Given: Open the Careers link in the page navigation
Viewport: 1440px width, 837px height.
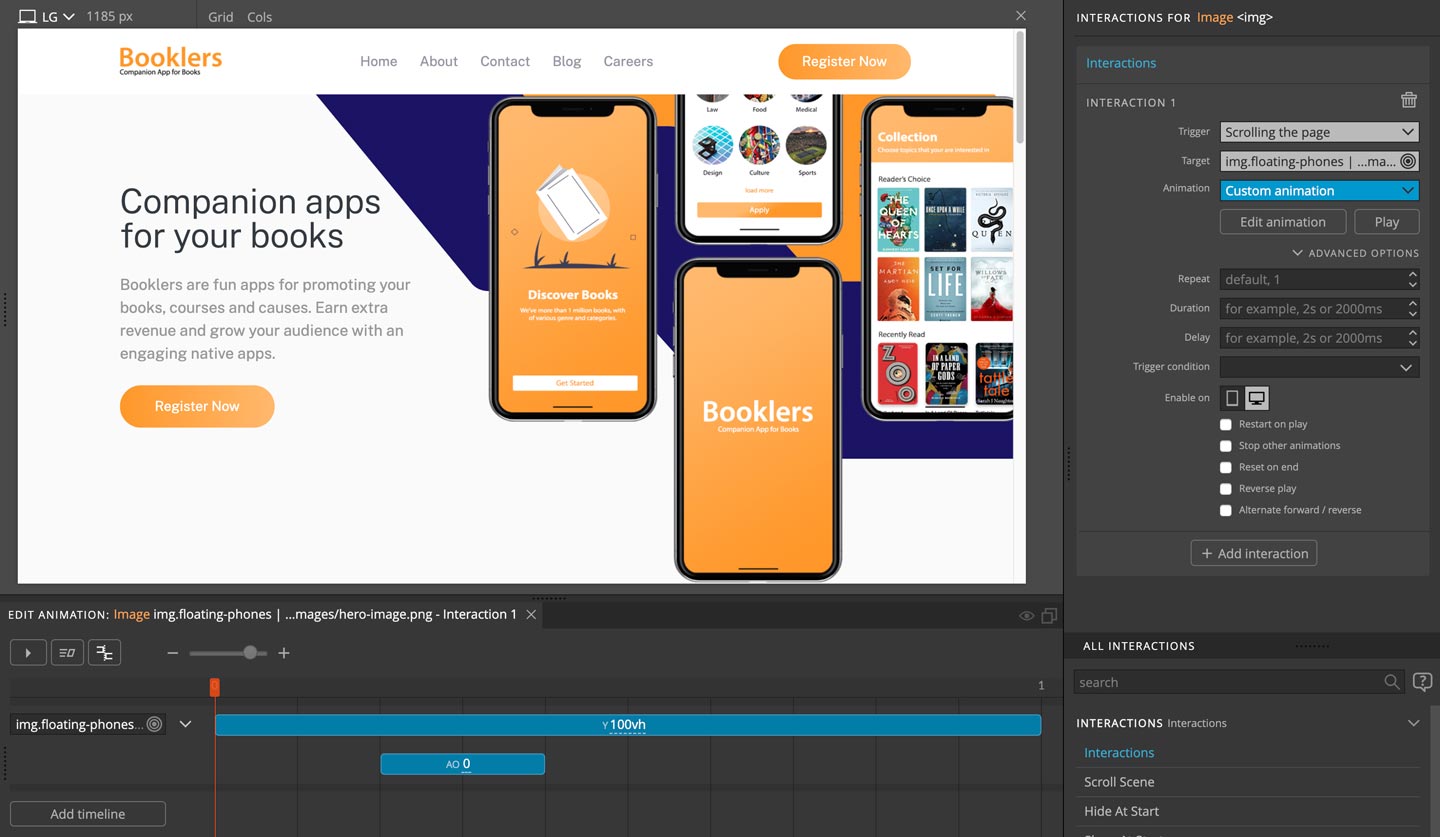Looking at the screenshot, I should (x=628, y=61).
